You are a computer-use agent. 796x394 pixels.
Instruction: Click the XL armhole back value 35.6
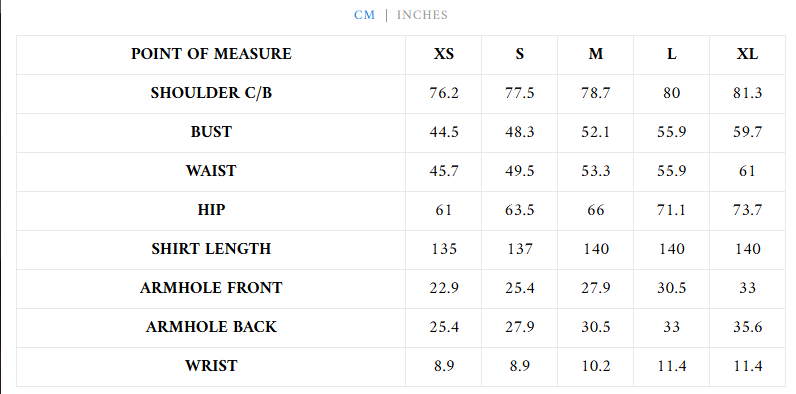coord(747,326)
